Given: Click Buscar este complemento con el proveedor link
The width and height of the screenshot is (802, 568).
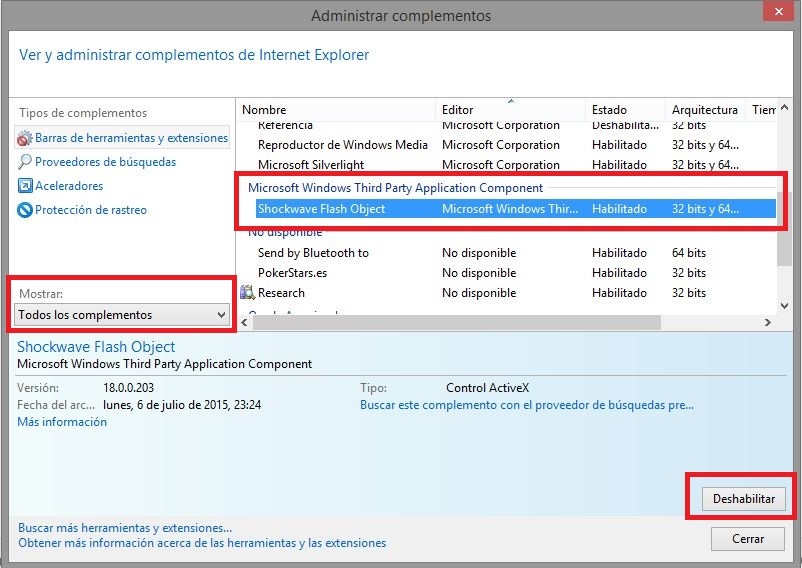Looking at the screenshot, I should [x=527, y=405].
